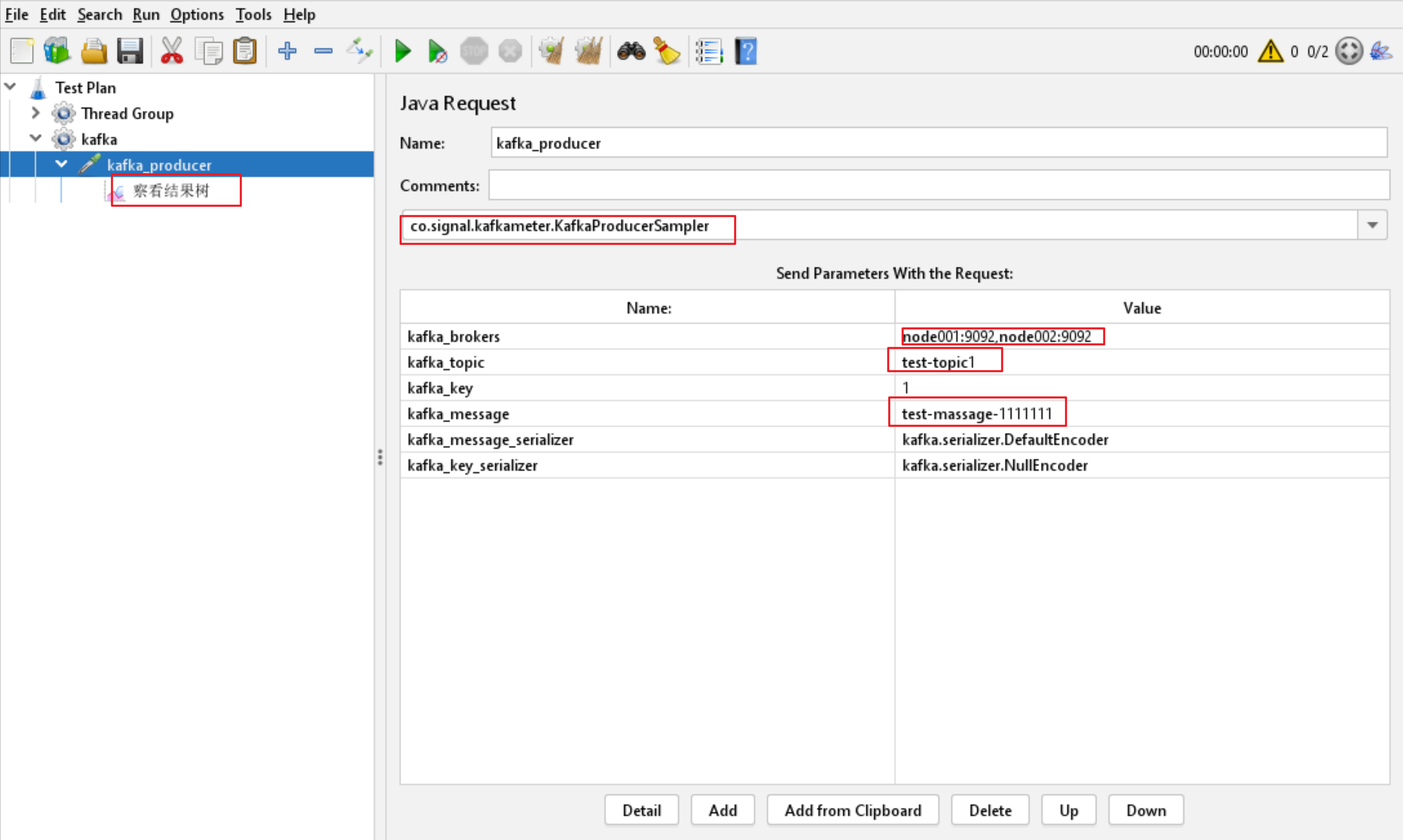Viewport: 1403px width, 840px height.
Task: Click the Add from Clipboard button
Action: point(853,810)
